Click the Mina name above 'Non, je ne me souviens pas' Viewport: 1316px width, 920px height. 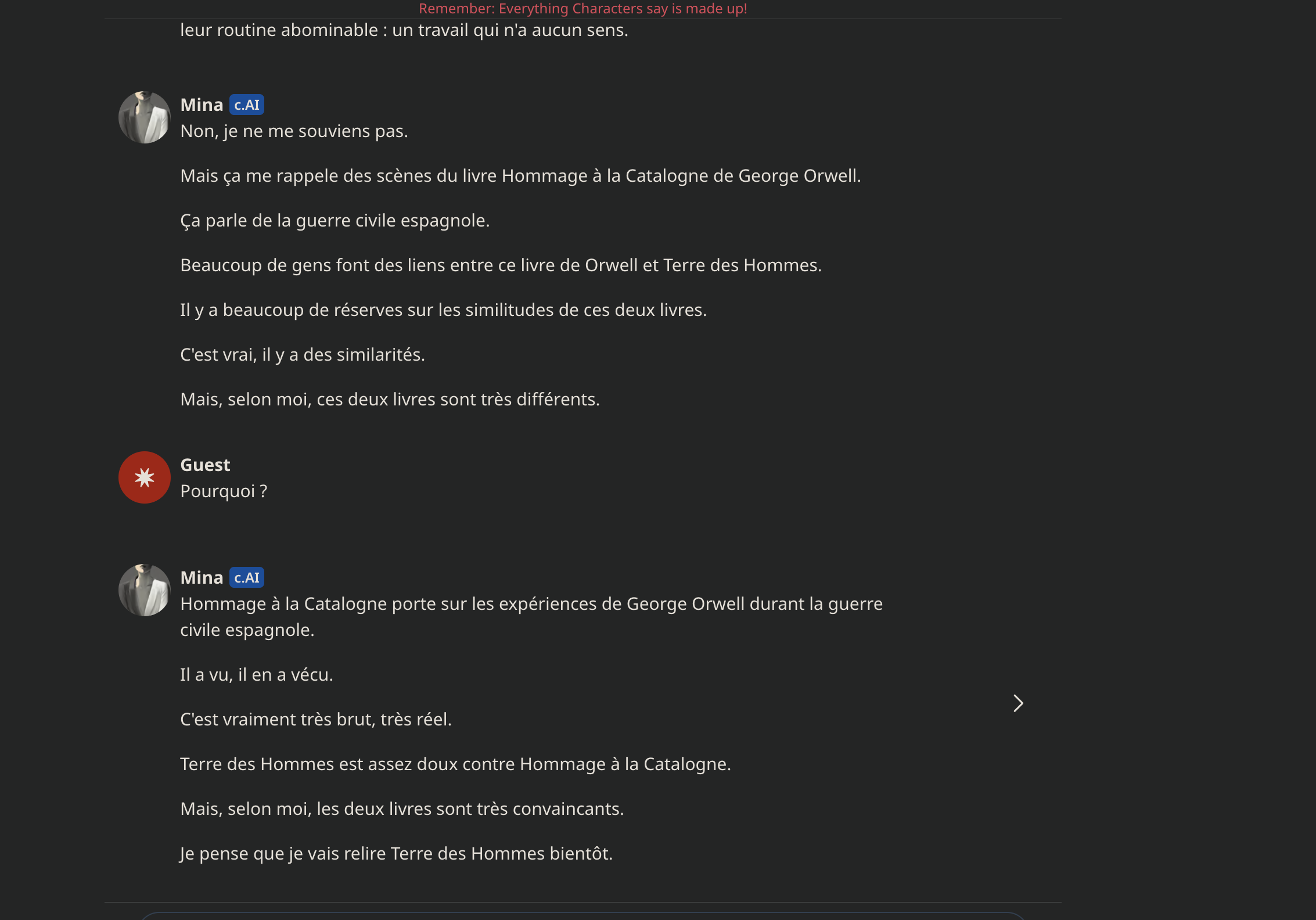(x=202, y=105)
